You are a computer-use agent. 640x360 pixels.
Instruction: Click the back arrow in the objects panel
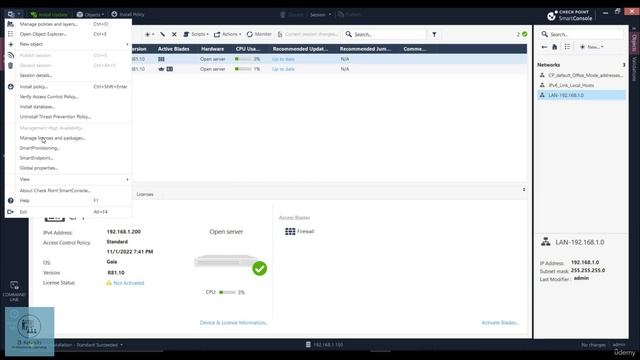[x=544, y=47]
